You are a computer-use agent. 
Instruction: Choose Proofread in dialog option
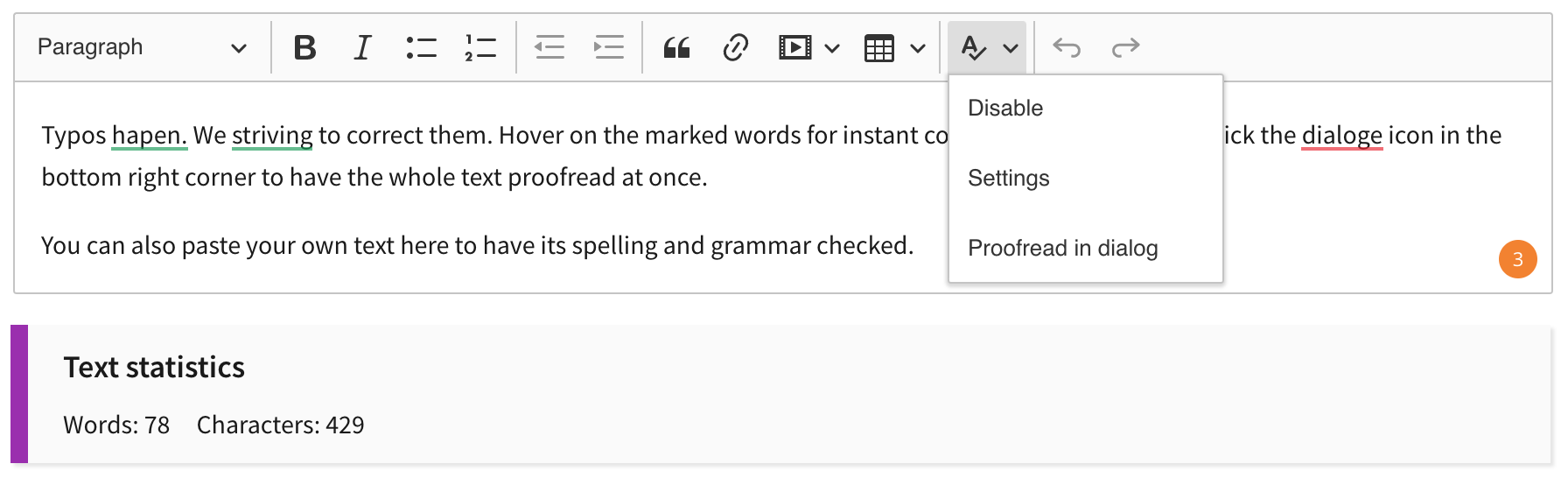point(1062,249)
